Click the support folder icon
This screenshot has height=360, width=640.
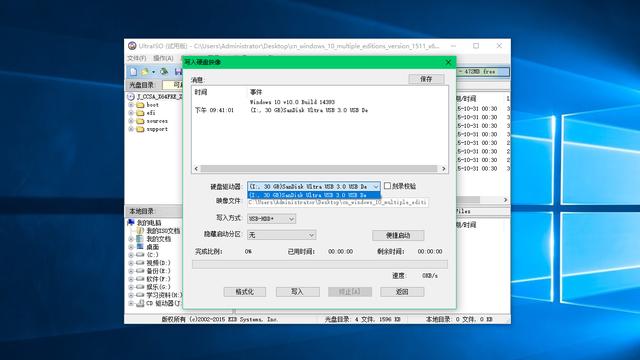pos(140,129)
